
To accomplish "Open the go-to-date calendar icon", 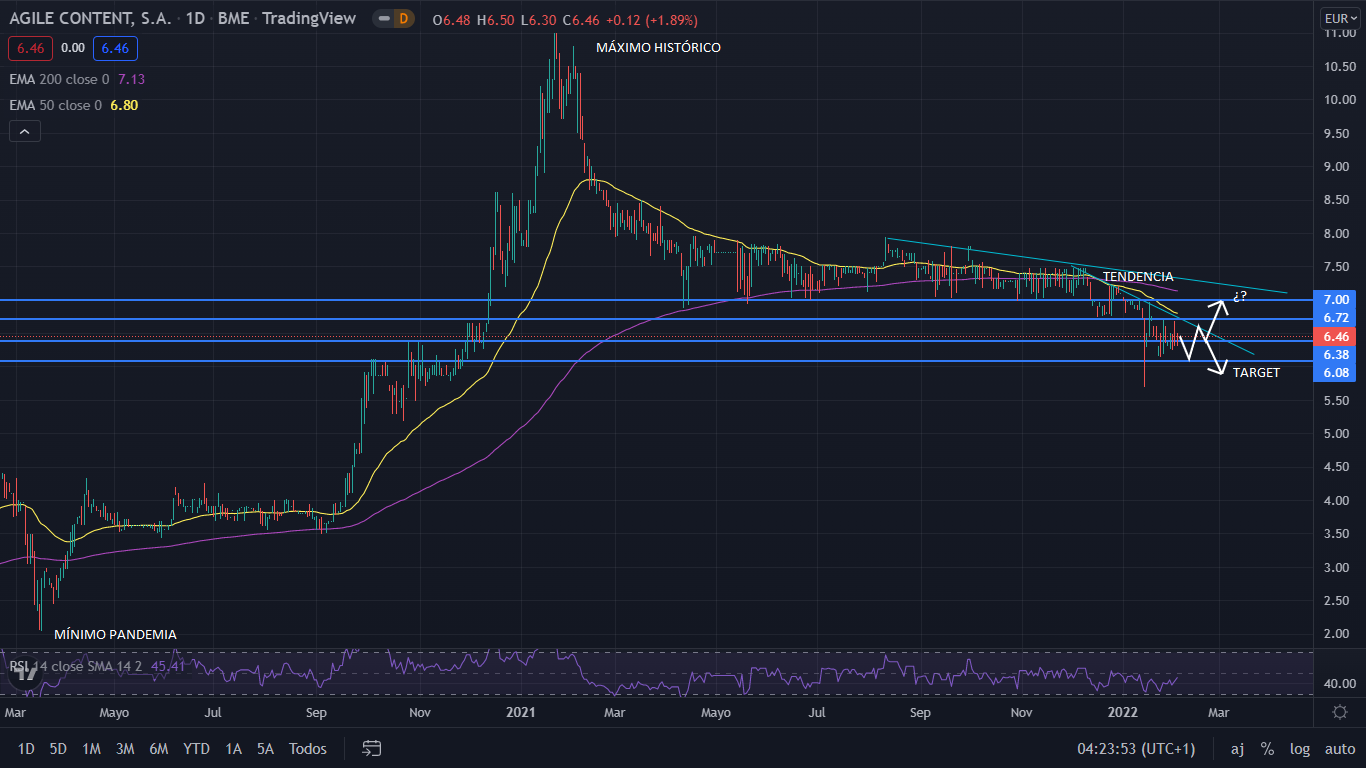I will [x=372, y=748].
